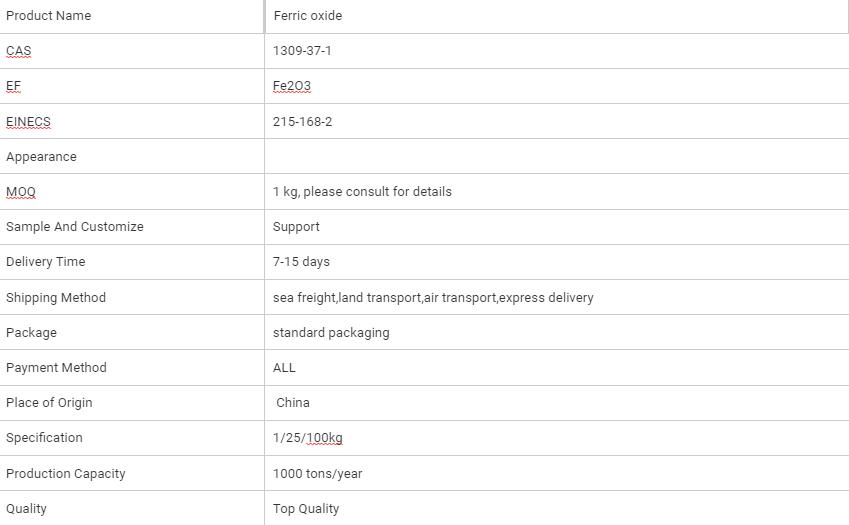Click the China origin value
This screenshot has height=525, width=849.
[293, 402]
